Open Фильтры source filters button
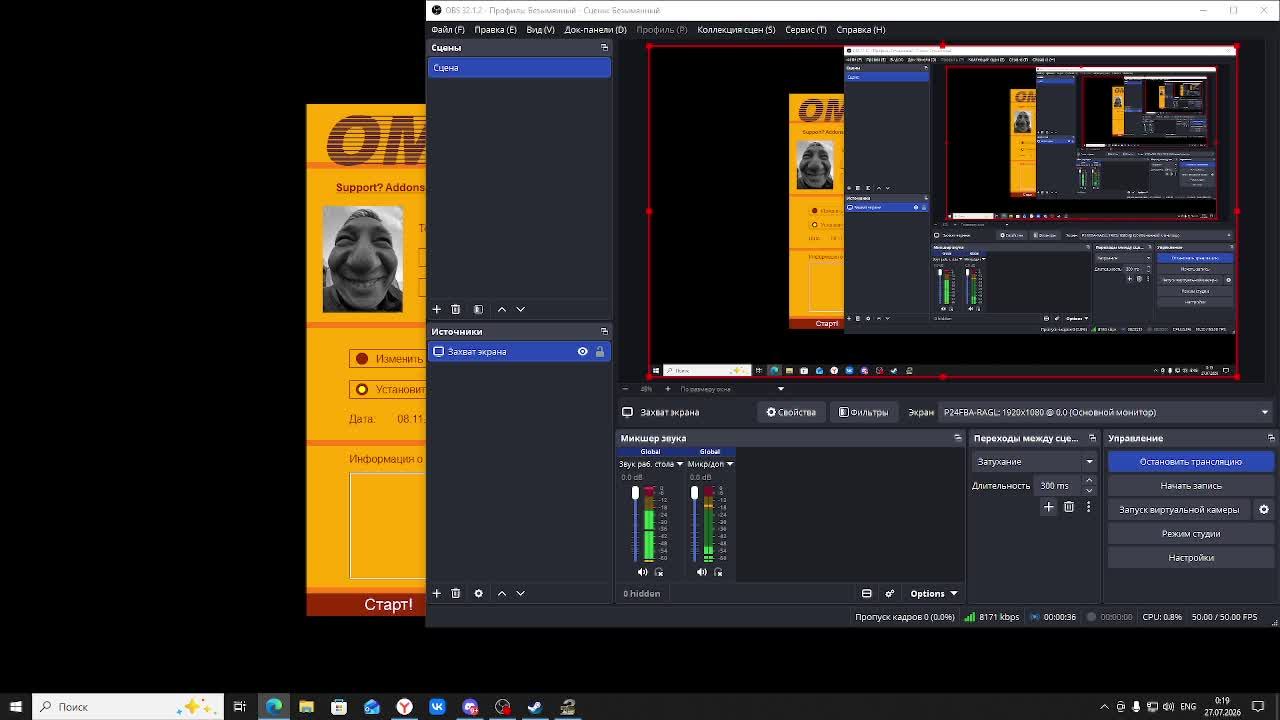The width and height of the screenshot is (1280, 720). tap(863, 412)
